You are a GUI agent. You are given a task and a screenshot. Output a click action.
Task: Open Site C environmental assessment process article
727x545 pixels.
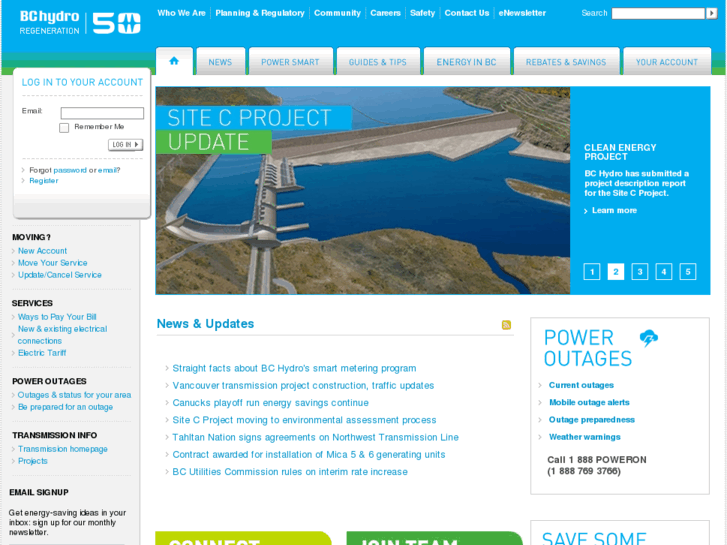(x=304, y=420)
